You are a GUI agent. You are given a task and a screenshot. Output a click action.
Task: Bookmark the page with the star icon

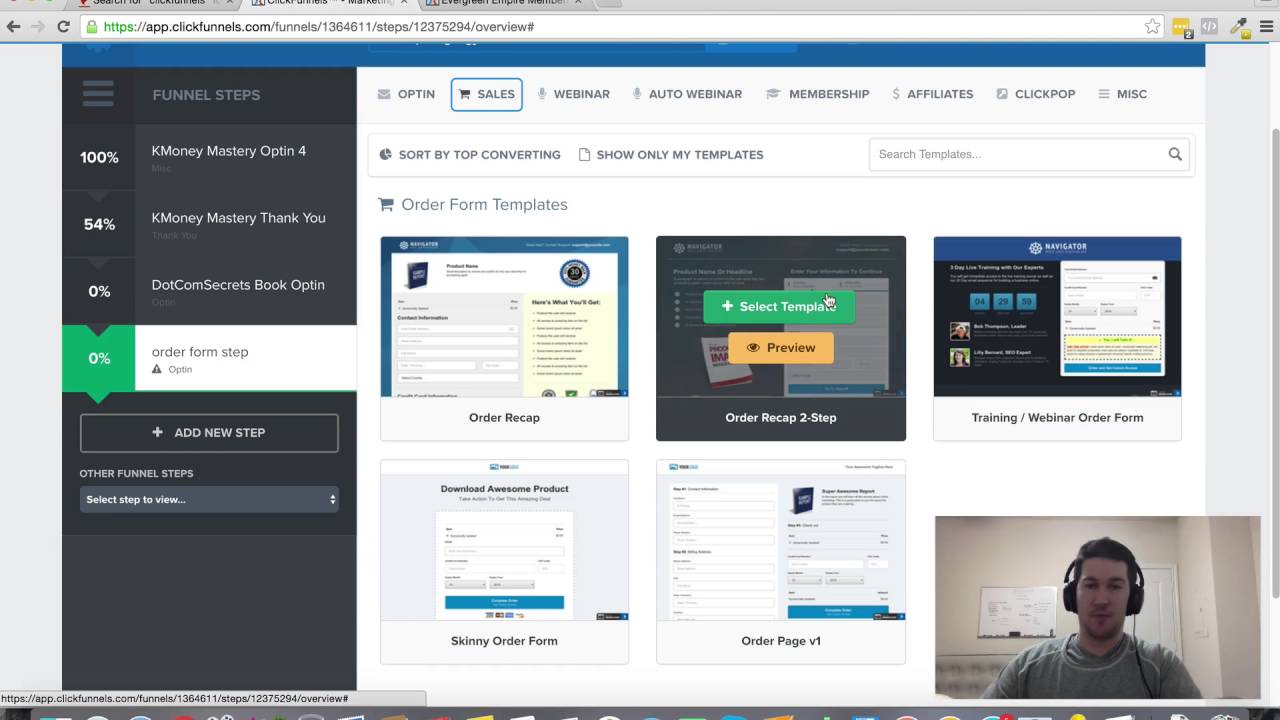click(x=1152, y=27)
